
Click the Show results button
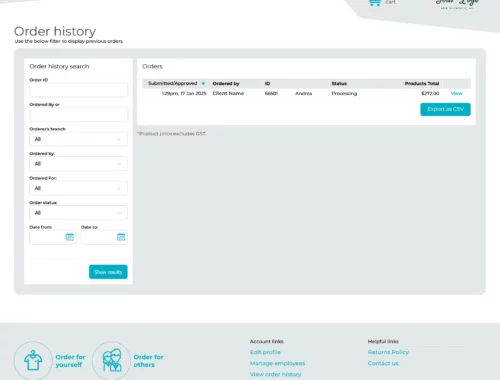click(x=108, y=272)
